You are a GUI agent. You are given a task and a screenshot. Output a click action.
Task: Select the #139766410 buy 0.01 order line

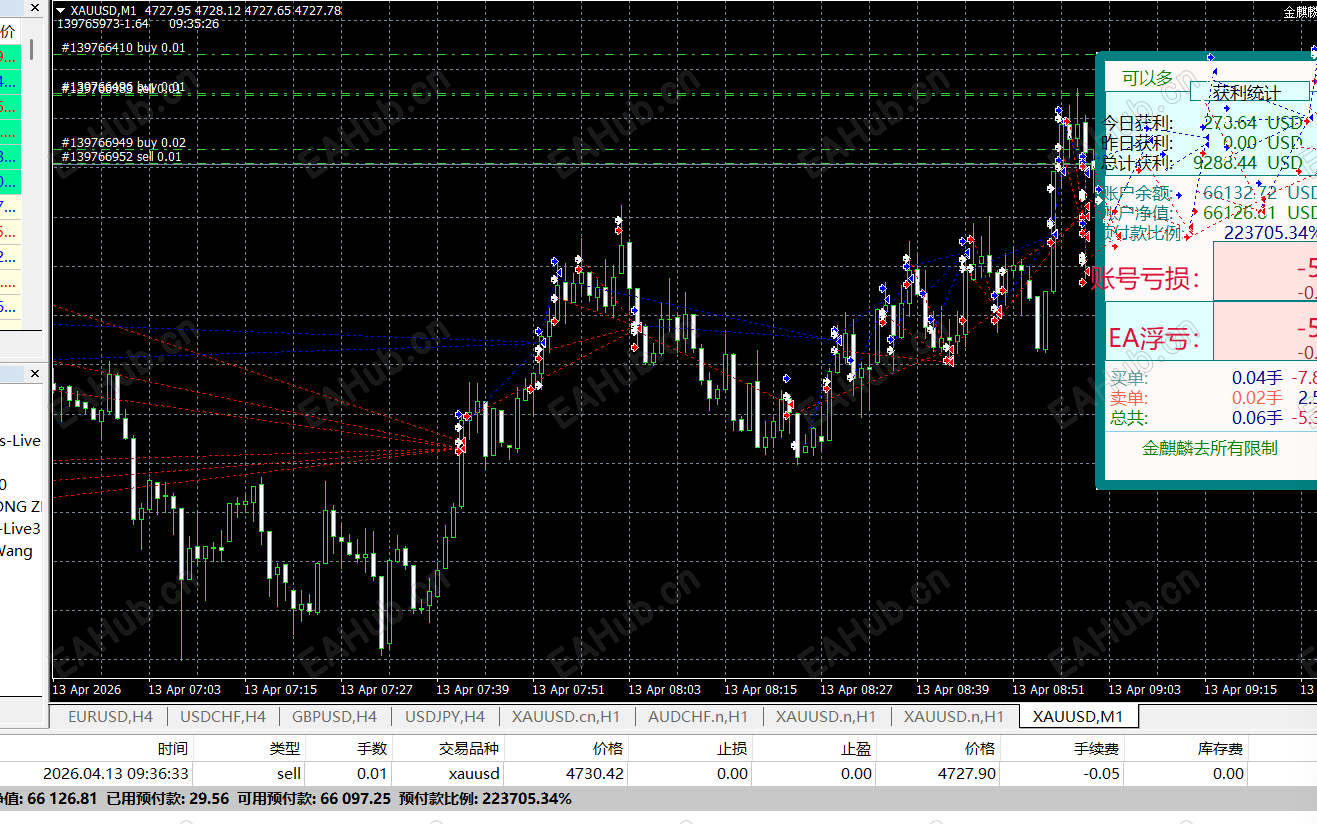[x=123, y=48]
